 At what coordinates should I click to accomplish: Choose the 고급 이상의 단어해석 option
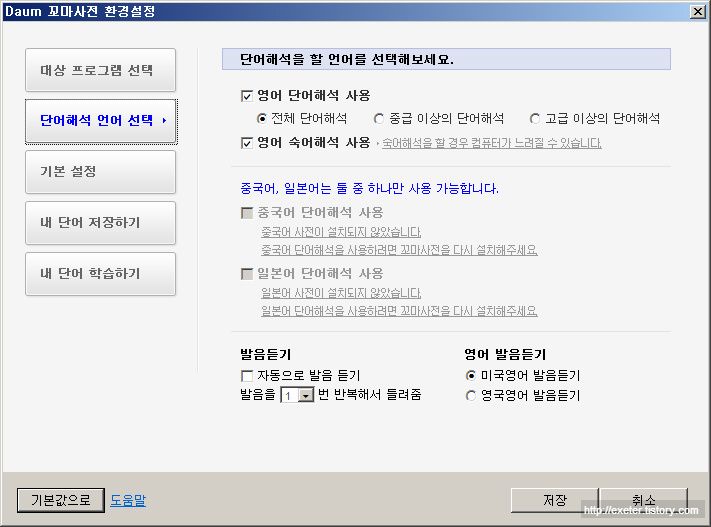(x=535, y=119)
